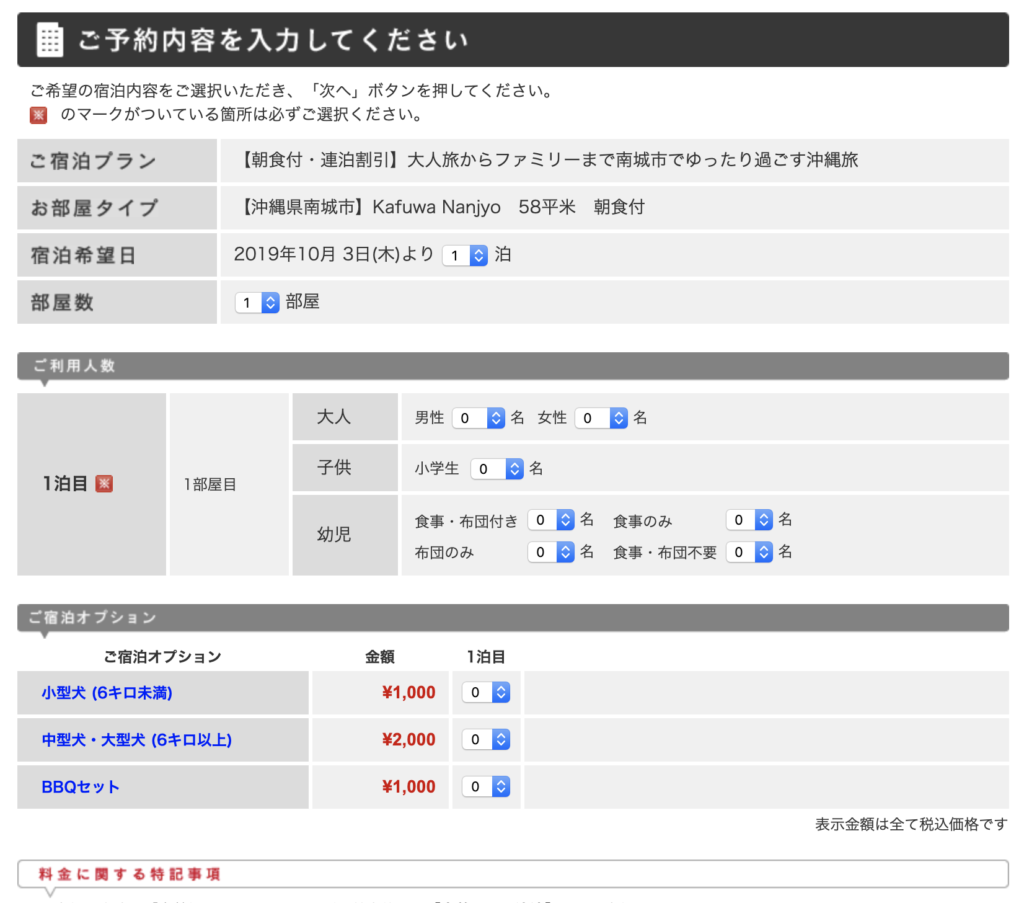Viewport: 1024px width, 903px height.
Task: Click the calendar icon in the header
Action: (50, 40)
